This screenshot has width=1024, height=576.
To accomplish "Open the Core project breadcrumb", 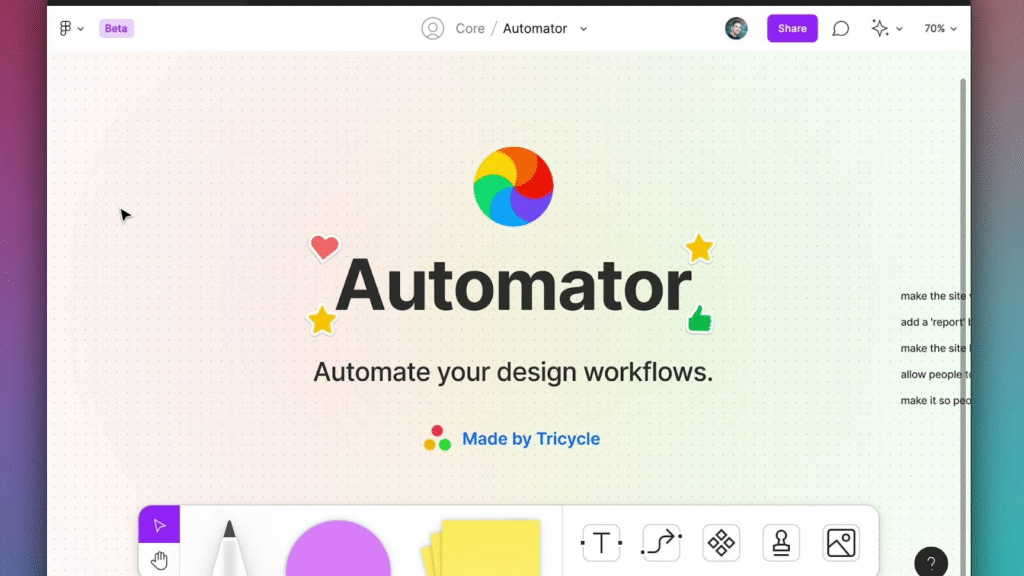I will [470, 29].
